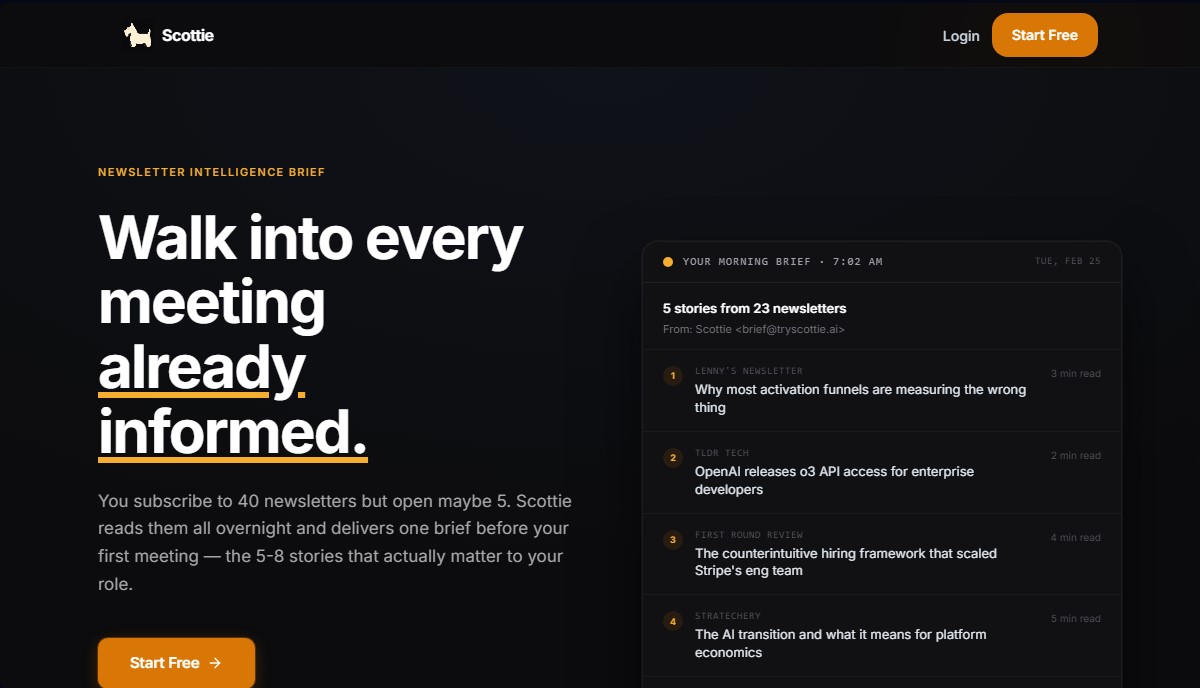Click the Scottie brand name in header
The width and height of the screenshot is (1200, 688).
[188, 35]
